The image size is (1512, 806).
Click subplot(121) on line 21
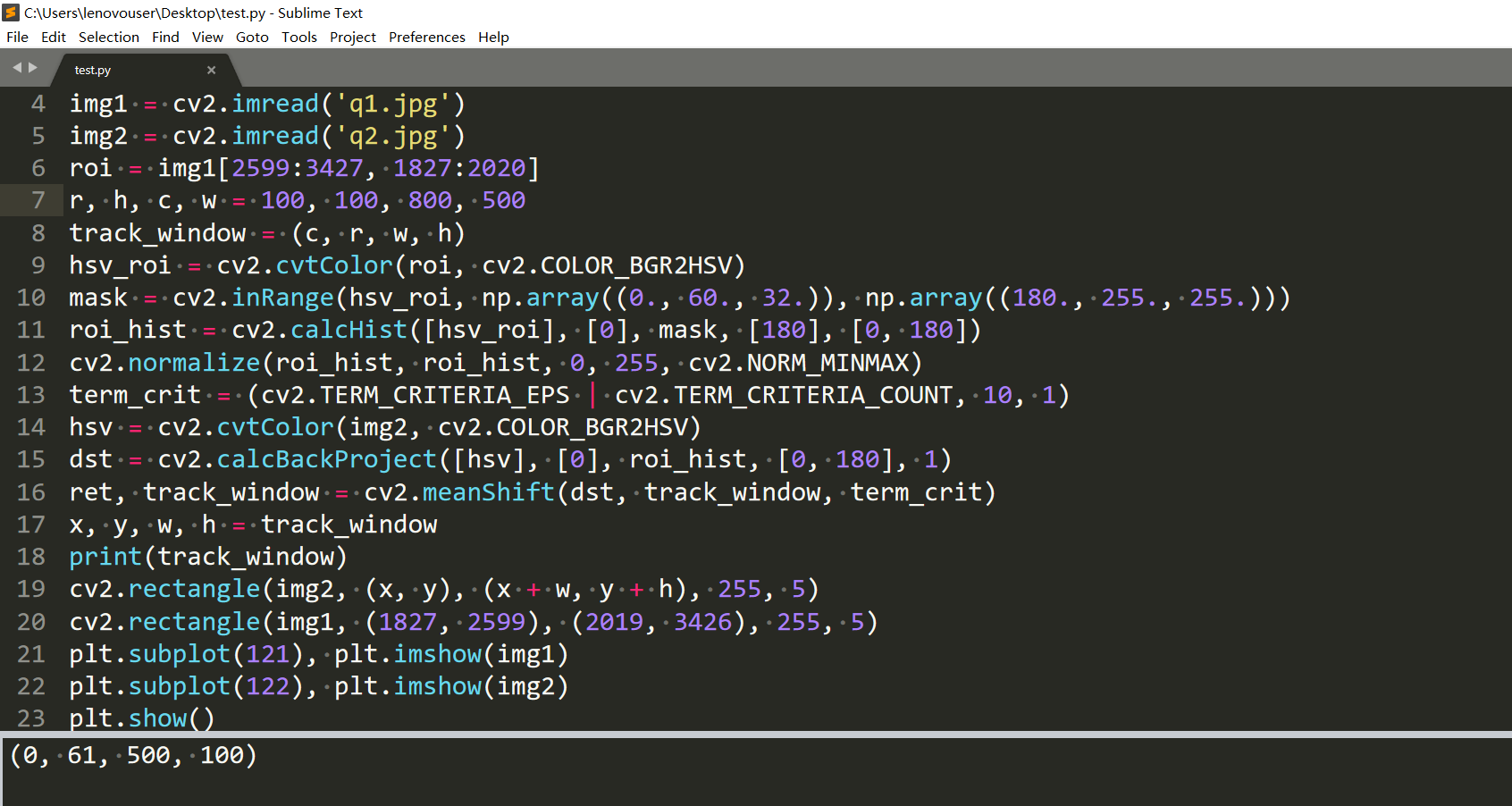point(216,654)
